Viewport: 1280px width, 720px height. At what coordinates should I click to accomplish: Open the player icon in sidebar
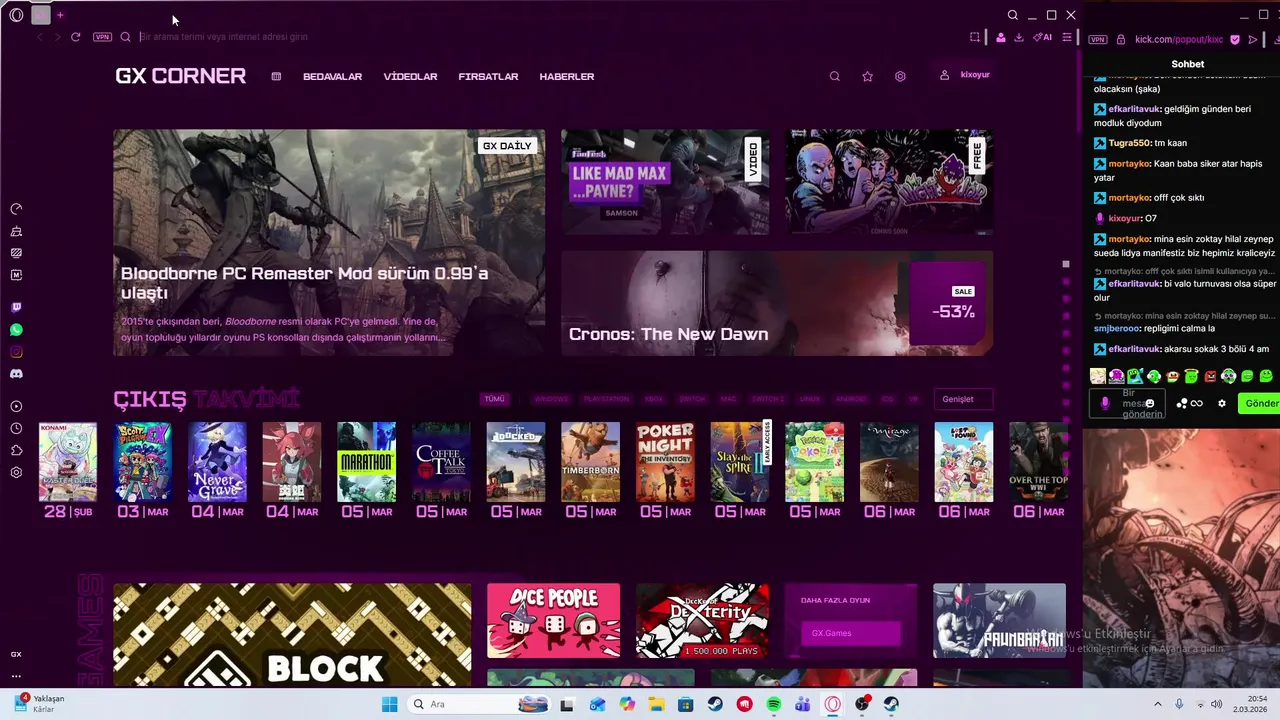[16, 406]
